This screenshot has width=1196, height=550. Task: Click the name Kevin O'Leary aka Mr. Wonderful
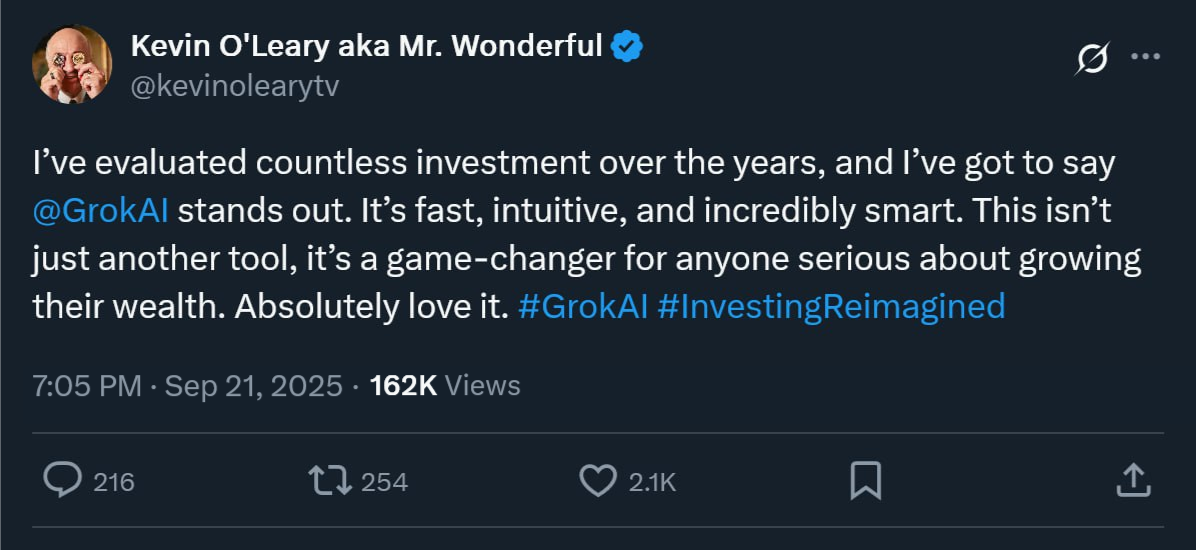[367, 46]
